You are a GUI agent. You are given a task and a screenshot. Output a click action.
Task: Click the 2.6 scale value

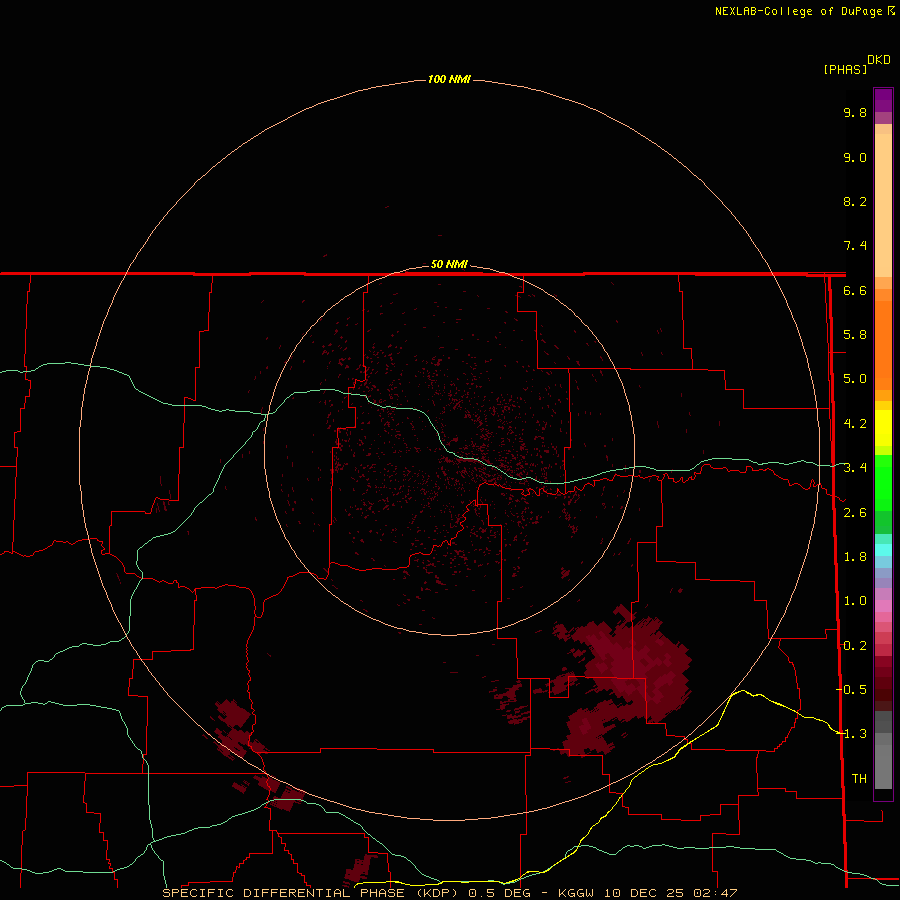click(x=855, y=513)
